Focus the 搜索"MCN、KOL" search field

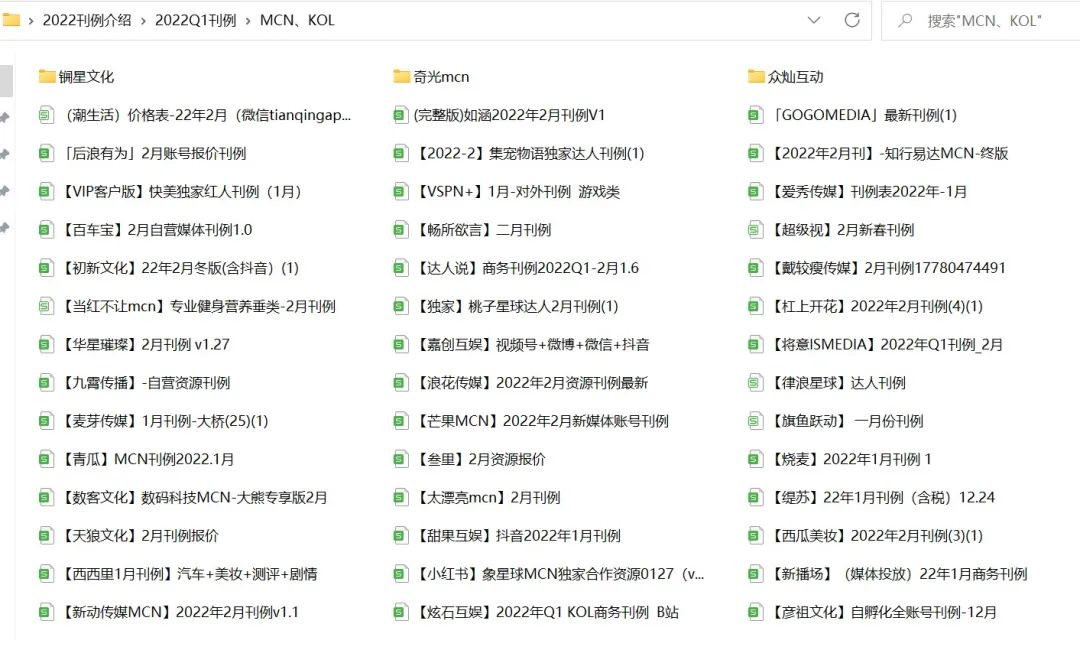point(983,21)
